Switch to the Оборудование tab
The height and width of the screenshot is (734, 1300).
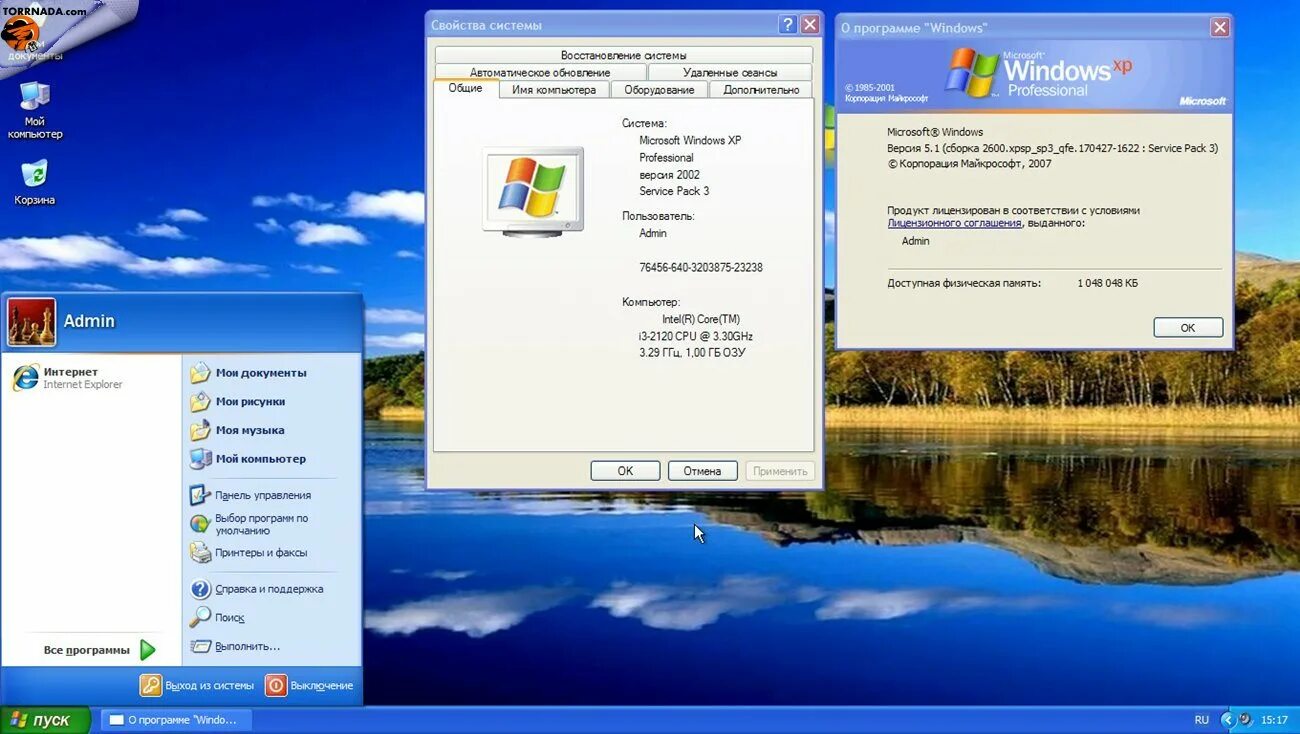point(659,89)
